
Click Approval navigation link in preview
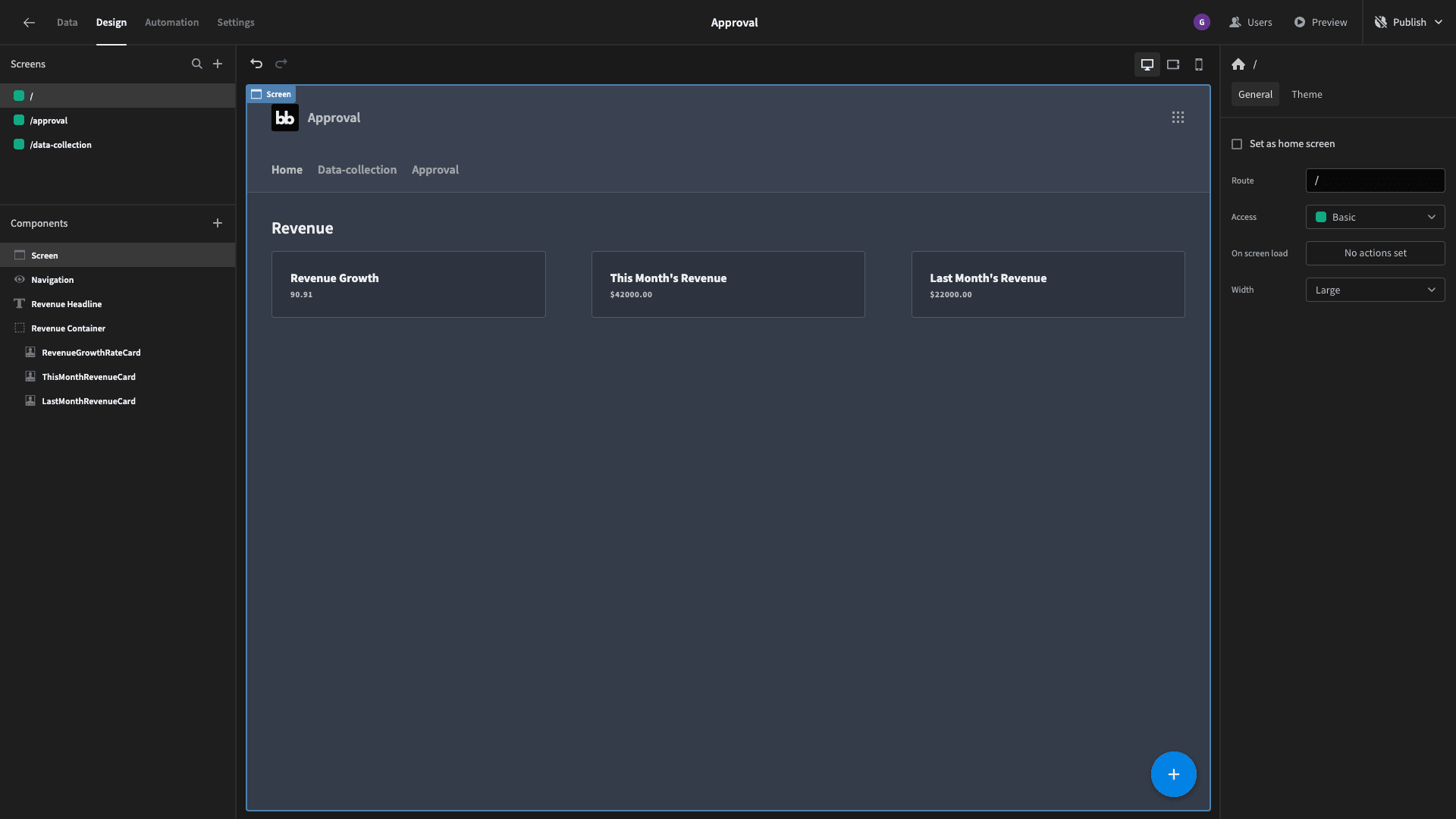click(435, 170)
